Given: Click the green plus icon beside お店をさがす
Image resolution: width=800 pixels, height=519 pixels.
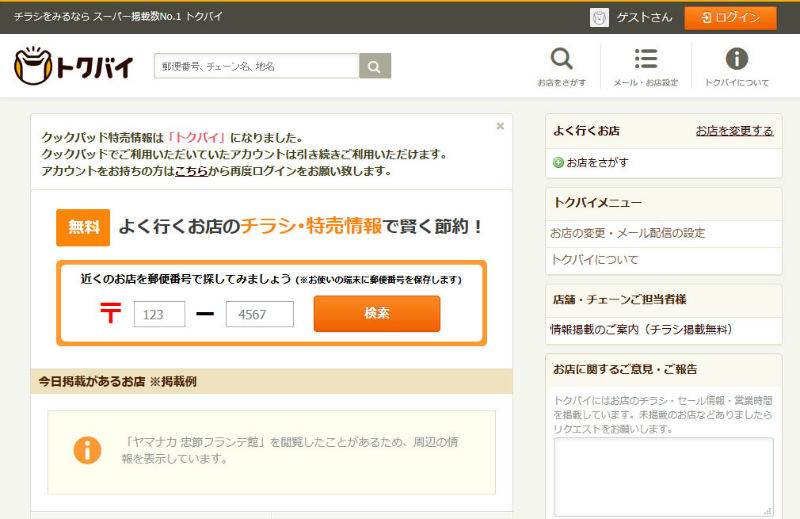Looking at the screenshot, I should click(x=558, y=162).
